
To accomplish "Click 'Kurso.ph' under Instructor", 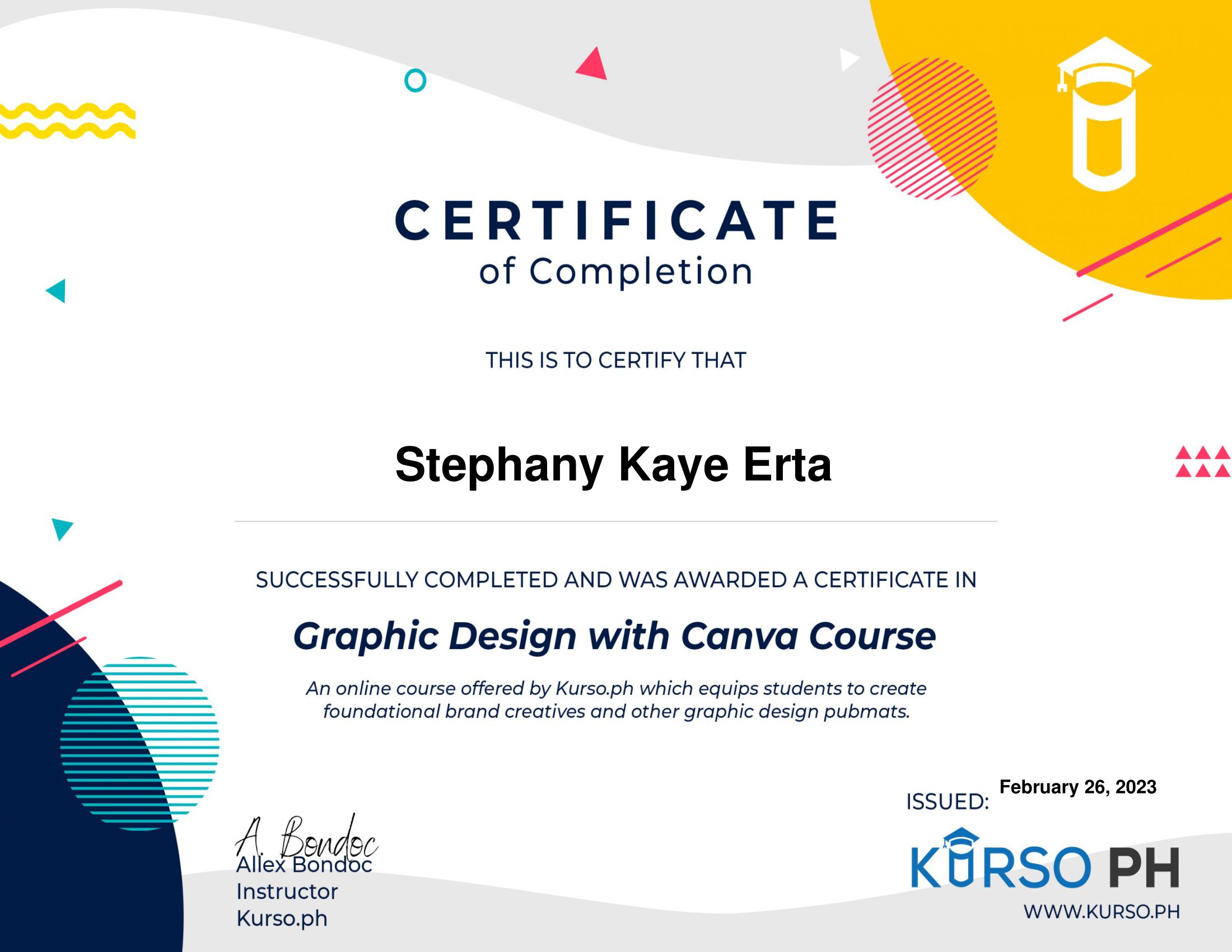I will [x=282, y=920].
